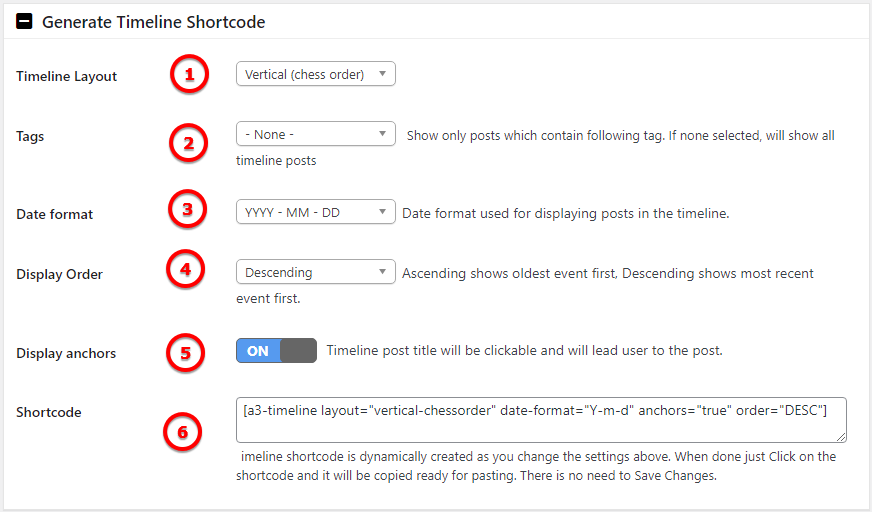This screenshot has height=512, width=872.
Task: Click the red circle marker number 3
Action: coord(187,209)
